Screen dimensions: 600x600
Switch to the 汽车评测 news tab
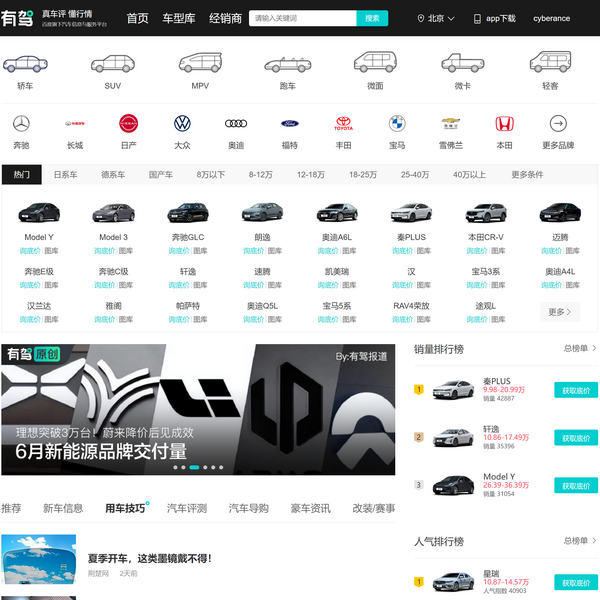coord(187,508)
